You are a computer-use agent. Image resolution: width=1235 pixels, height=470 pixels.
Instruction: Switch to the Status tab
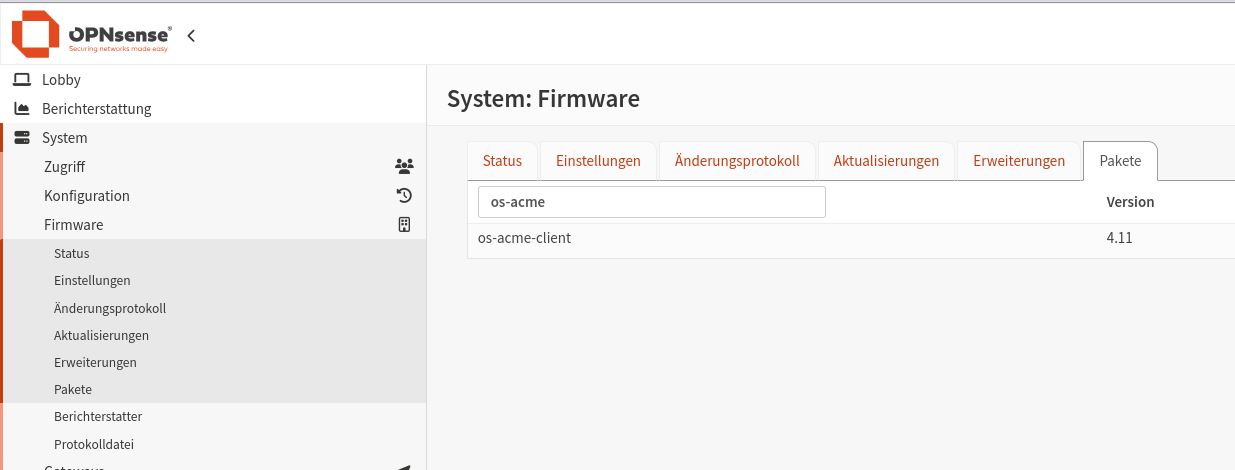click(502, 161)
